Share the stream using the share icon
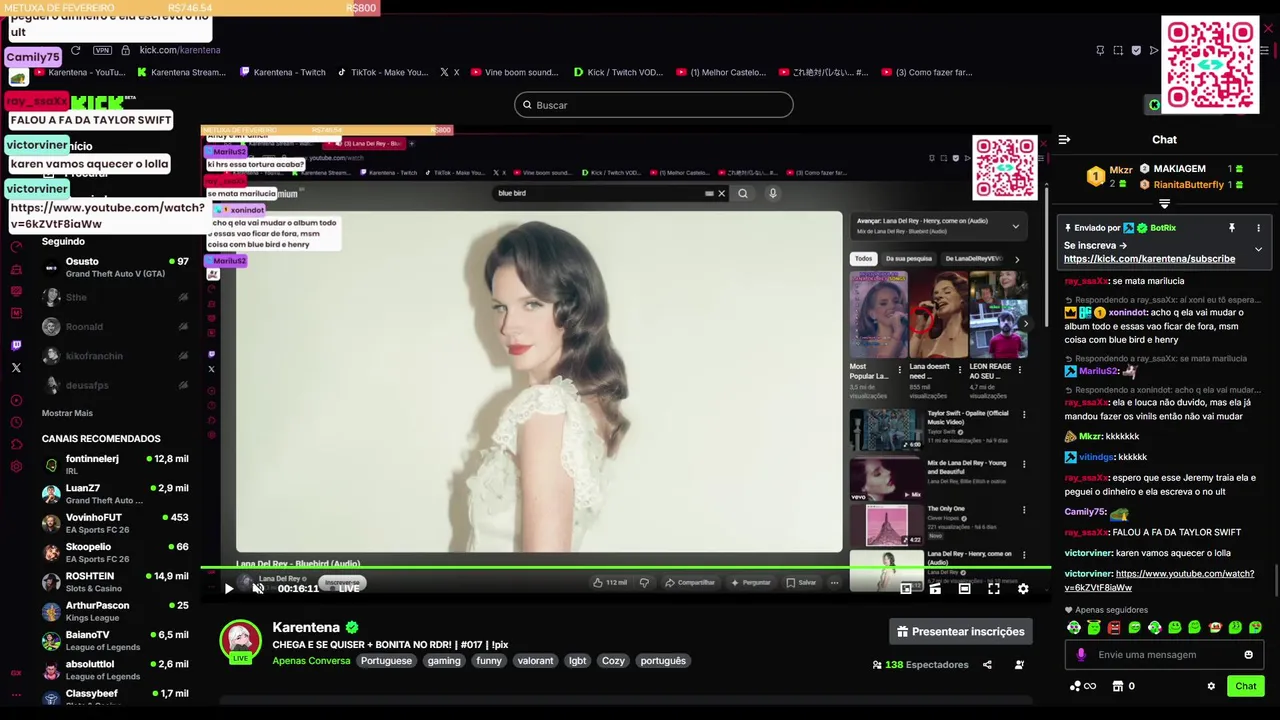 pos(987,665)
